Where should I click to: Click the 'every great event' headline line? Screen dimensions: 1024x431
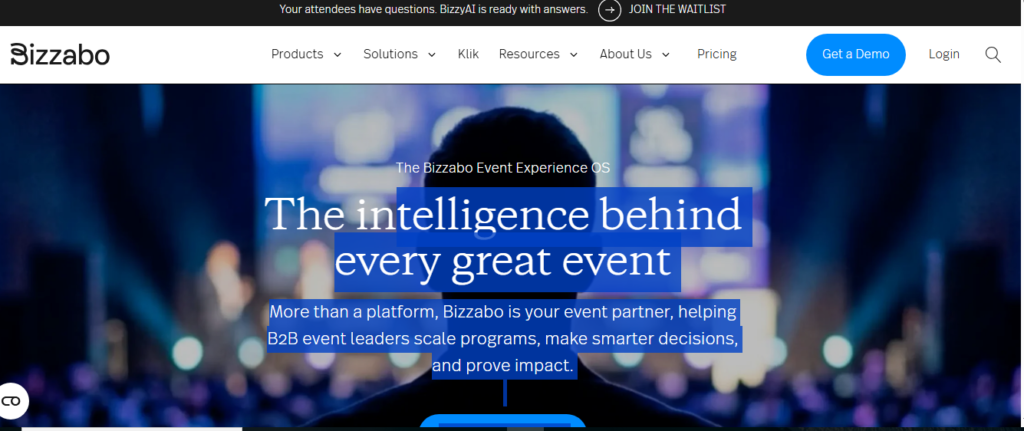[x=503, y=261]
